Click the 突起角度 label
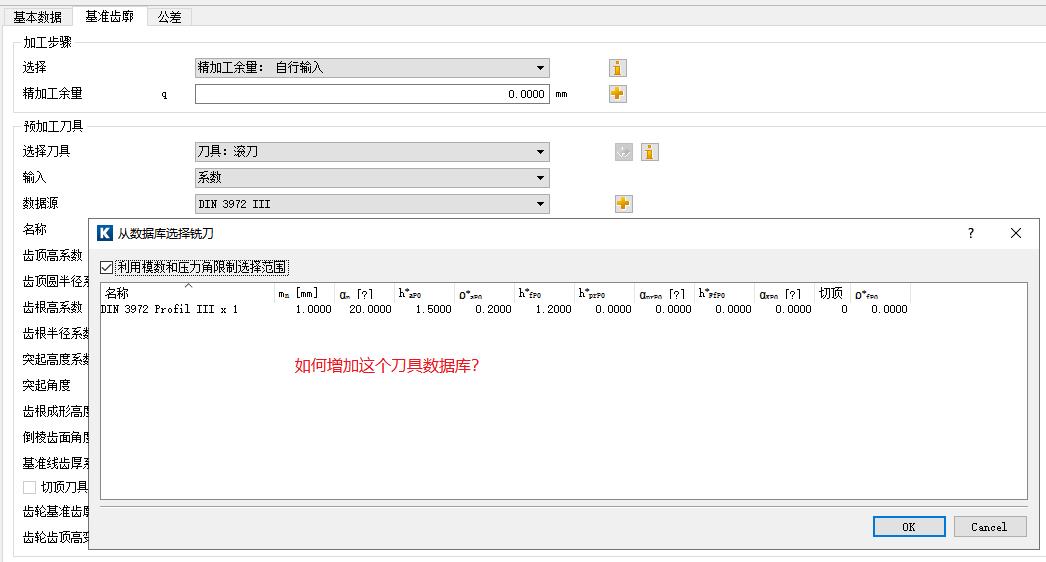1046x562 pixels. (x=47, y=386)
